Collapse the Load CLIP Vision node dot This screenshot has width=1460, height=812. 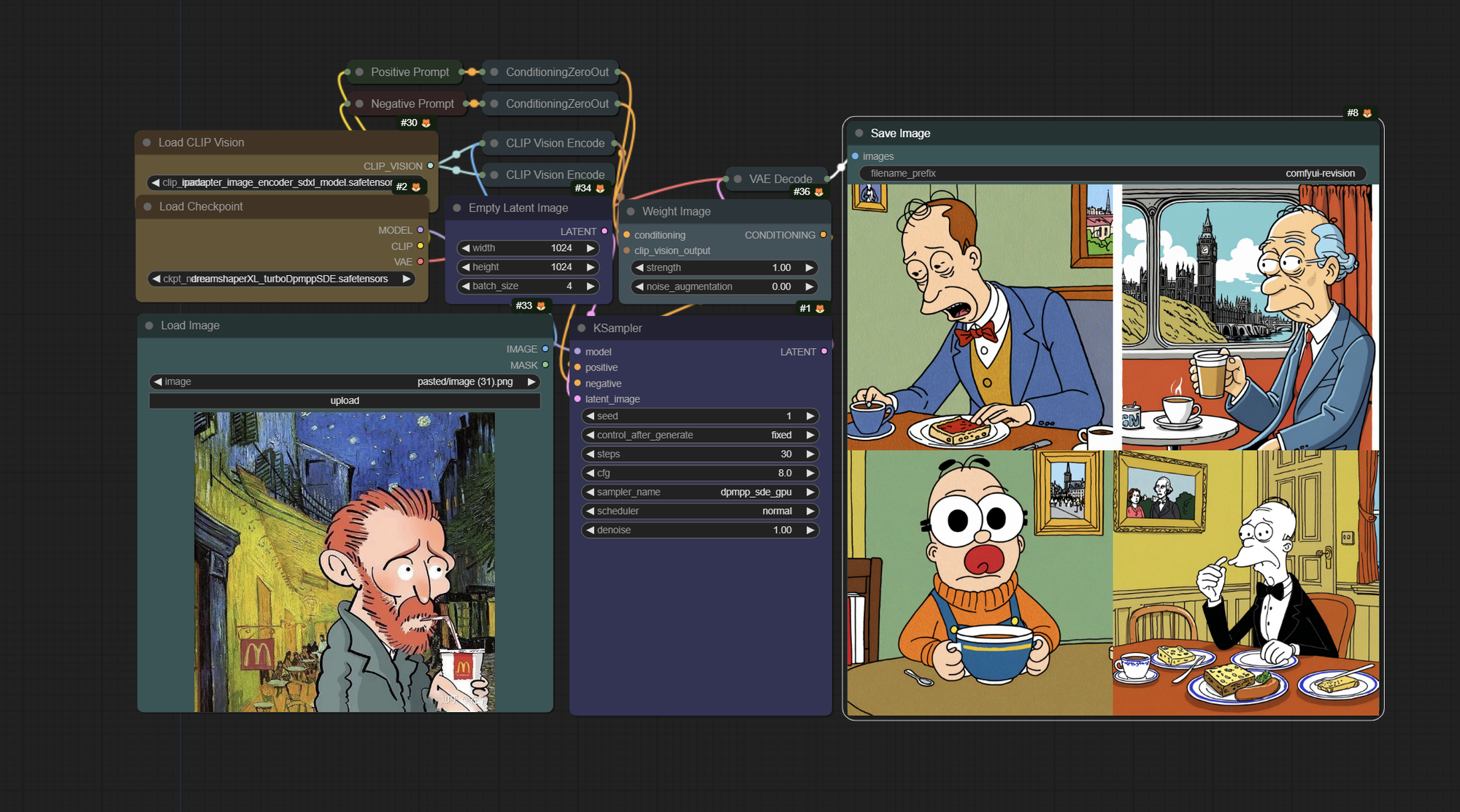(x=147, y=142)
